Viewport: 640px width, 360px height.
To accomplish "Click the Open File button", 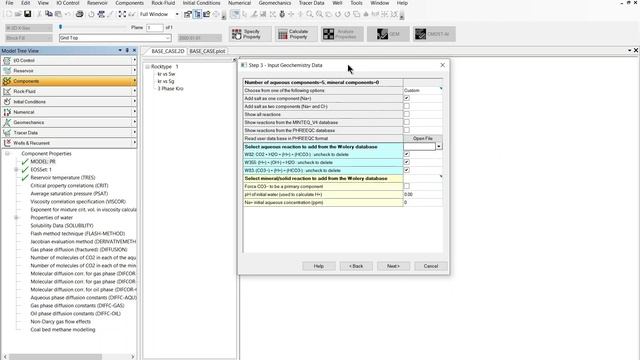I will tap(422, 138).
